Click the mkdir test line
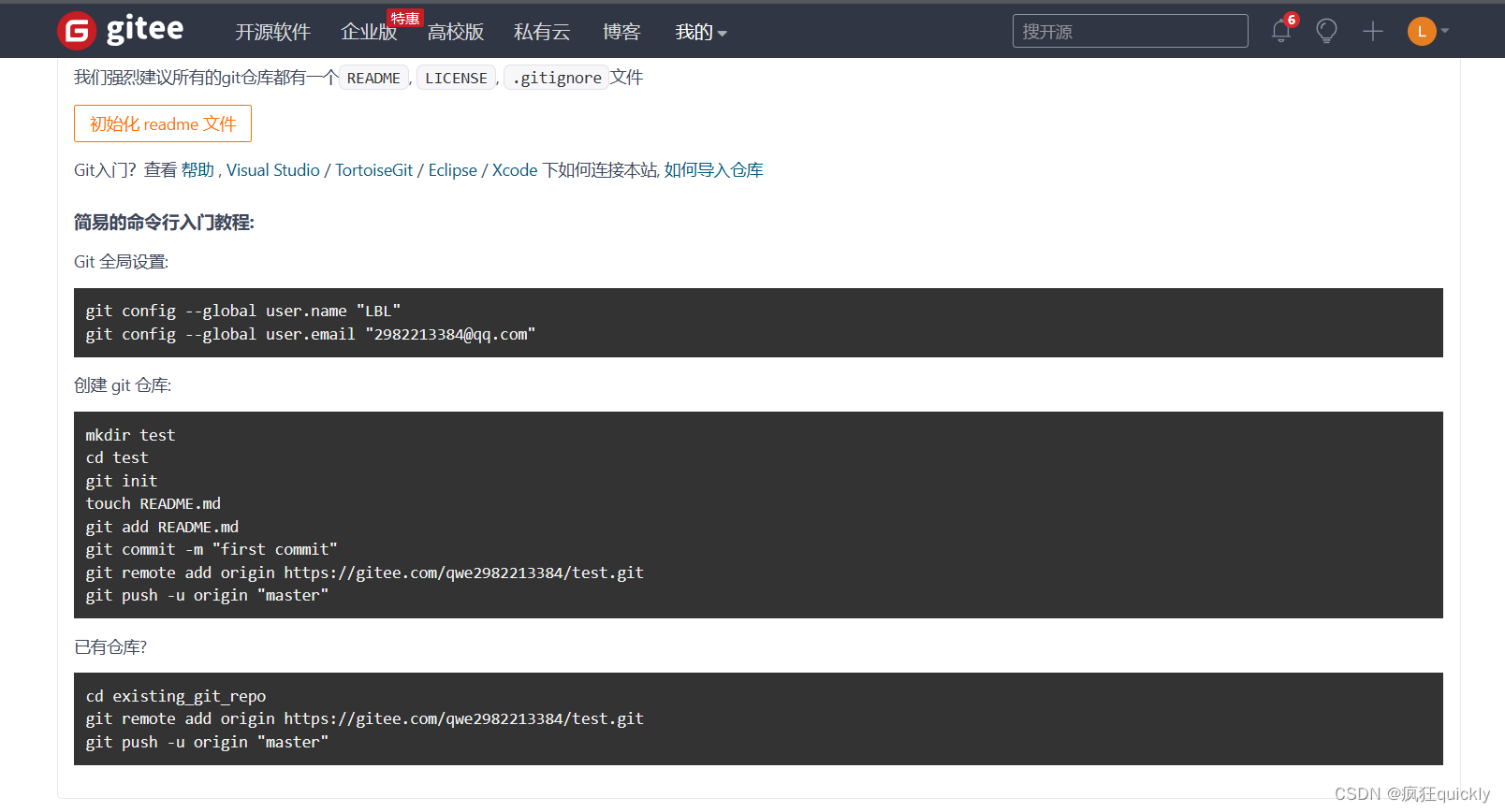 pyautogui.click(x=130, y=435)
